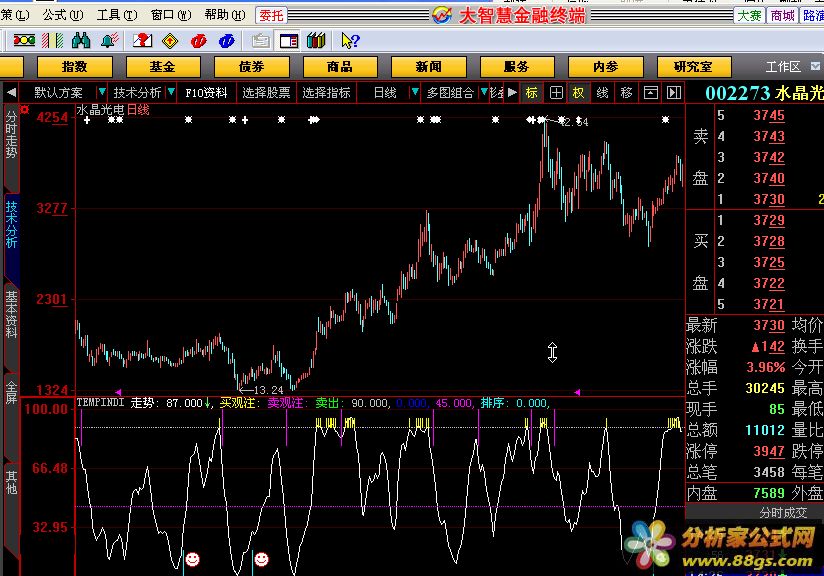Click the 商城 button

click(782, 15)
